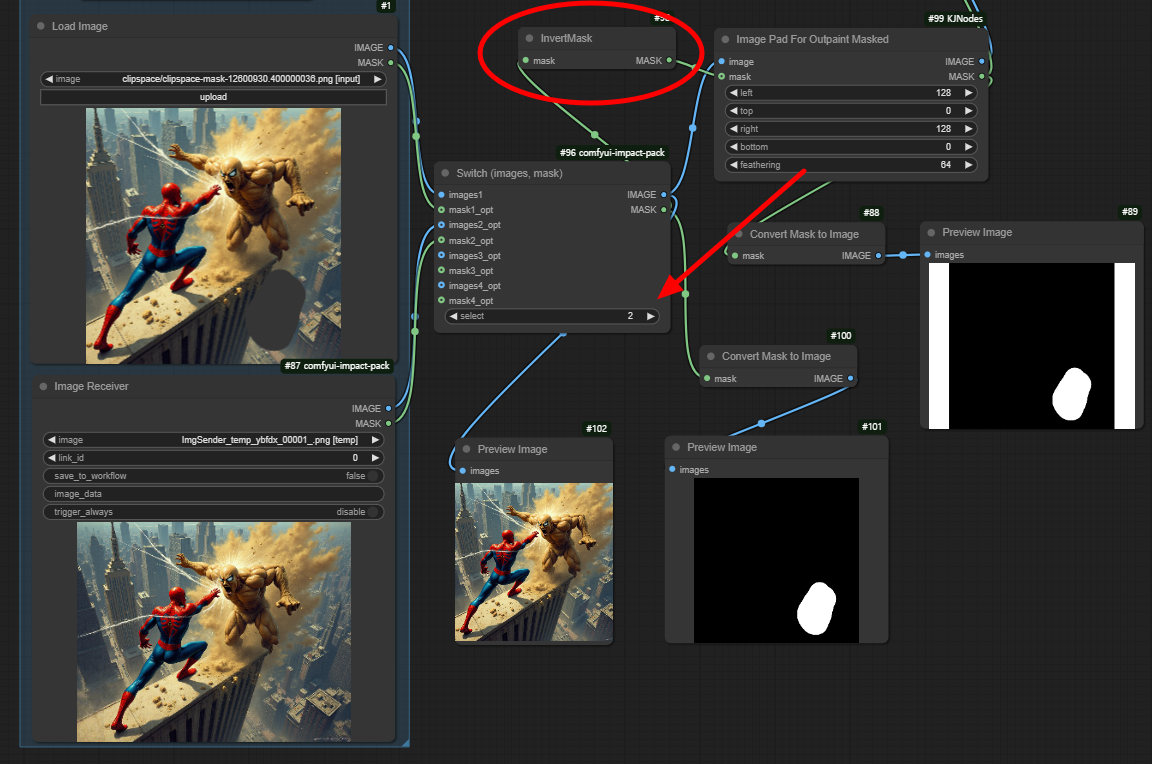Decrease the Switch select value
Viewport: 1152px width, 764px height.
click(x=453, y=316)
